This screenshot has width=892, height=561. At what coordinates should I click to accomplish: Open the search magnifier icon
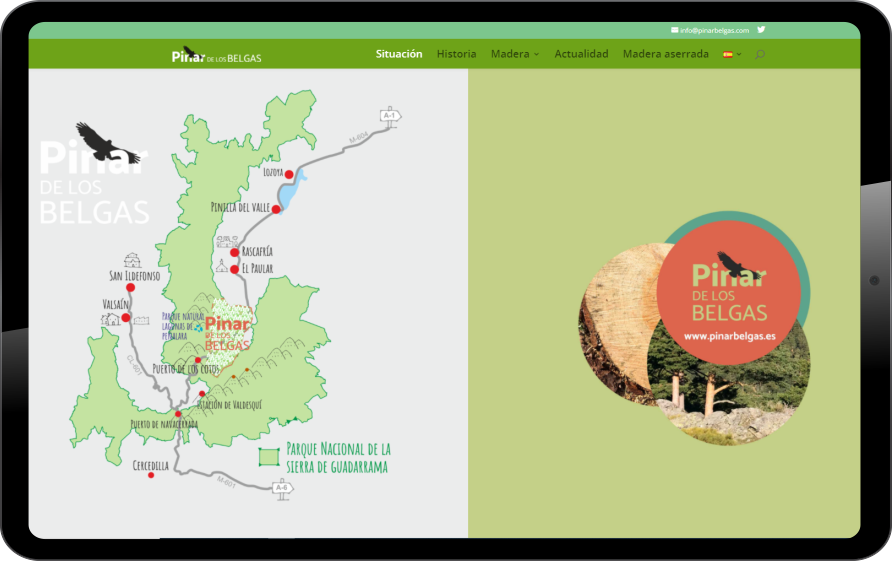point(760,54)
